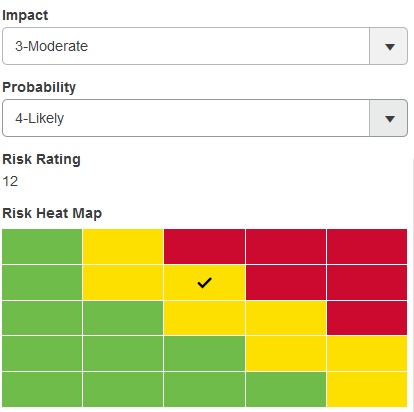
Task: Click the Probability field label
Action: 39,87
